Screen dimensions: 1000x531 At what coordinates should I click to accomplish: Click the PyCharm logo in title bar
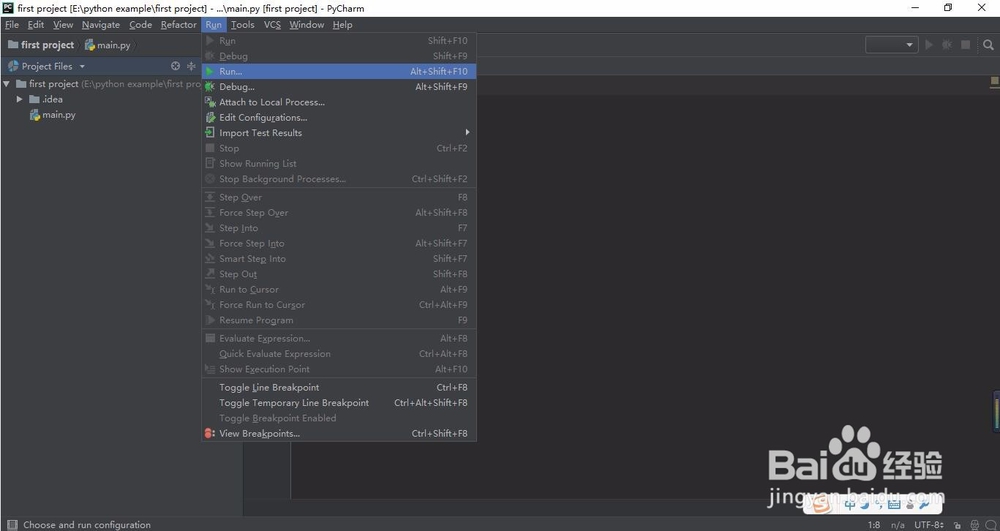[8, 8]
